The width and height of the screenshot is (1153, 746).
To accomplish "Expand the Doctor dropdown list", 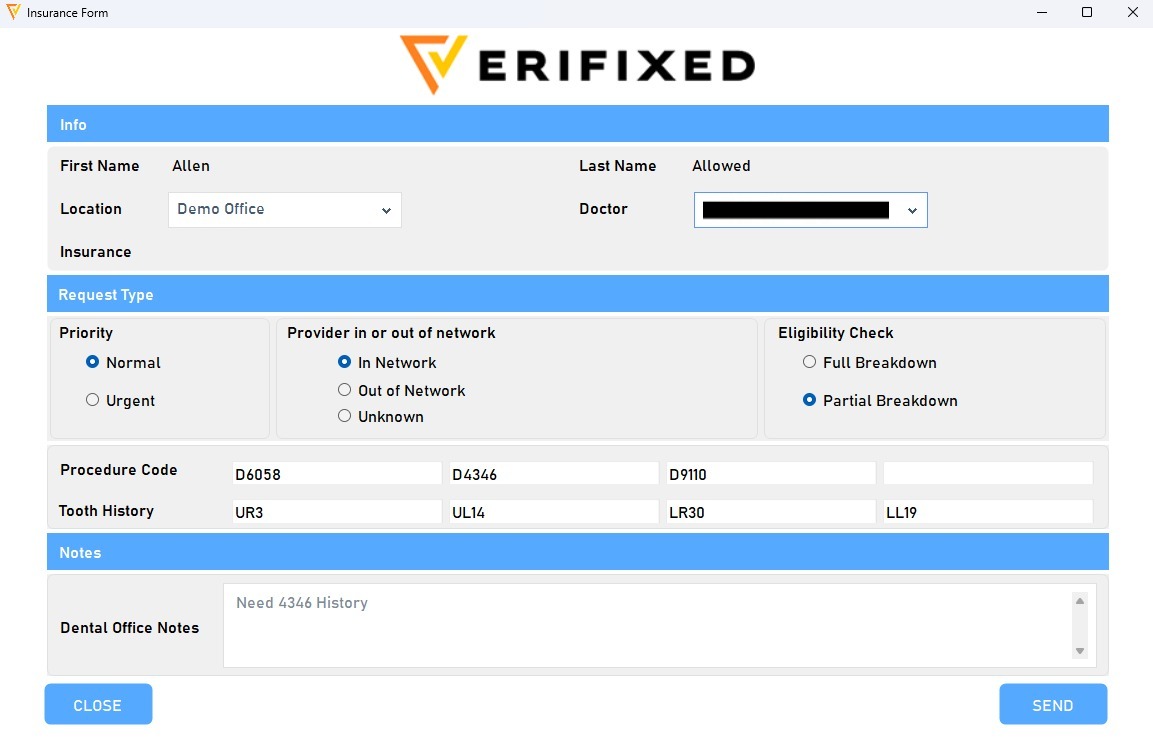I will (811, 210).
